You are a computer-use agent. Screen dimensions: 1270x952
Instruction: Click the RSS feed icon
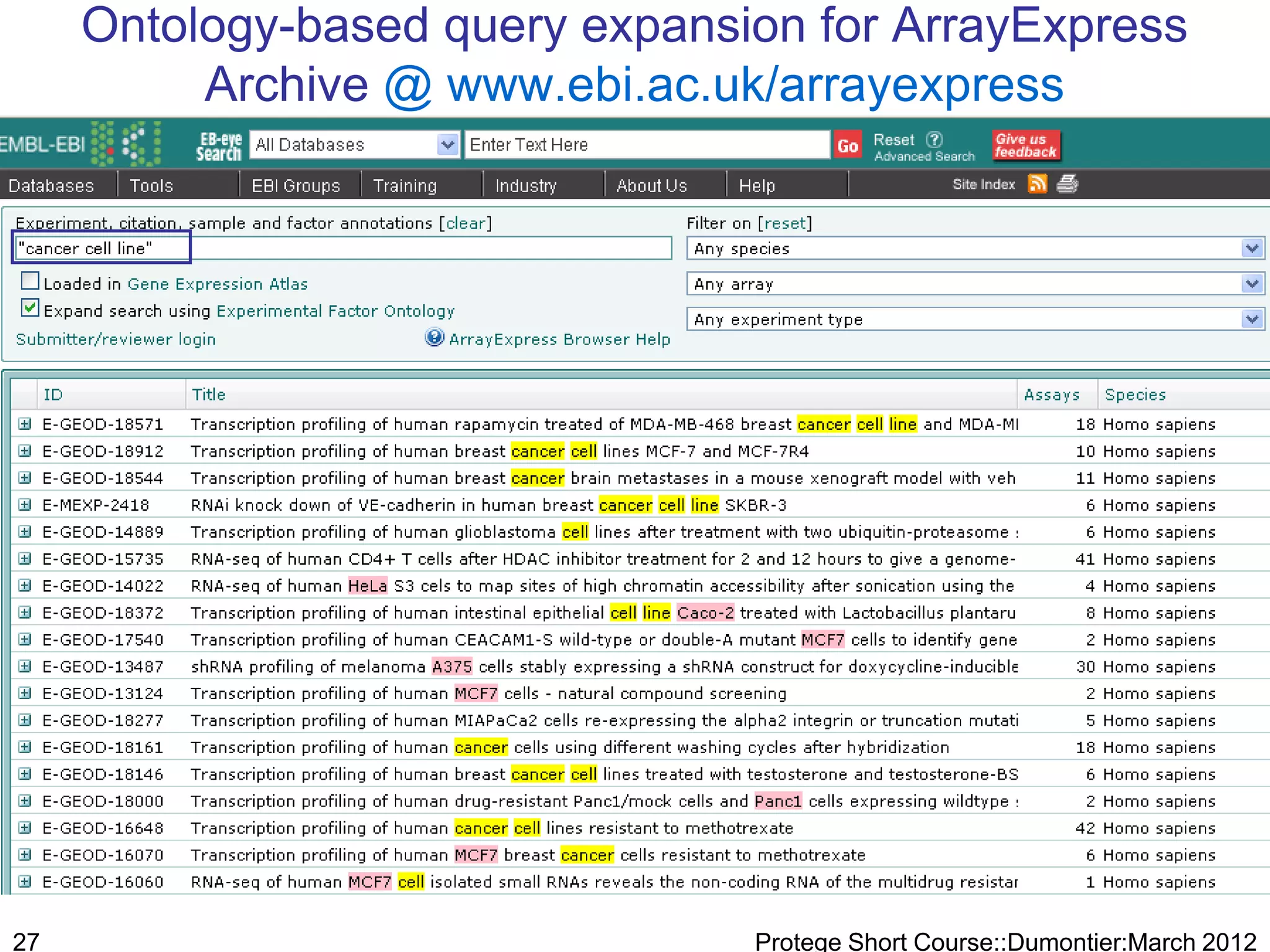pyautogui.click(x=1037, y=184)
